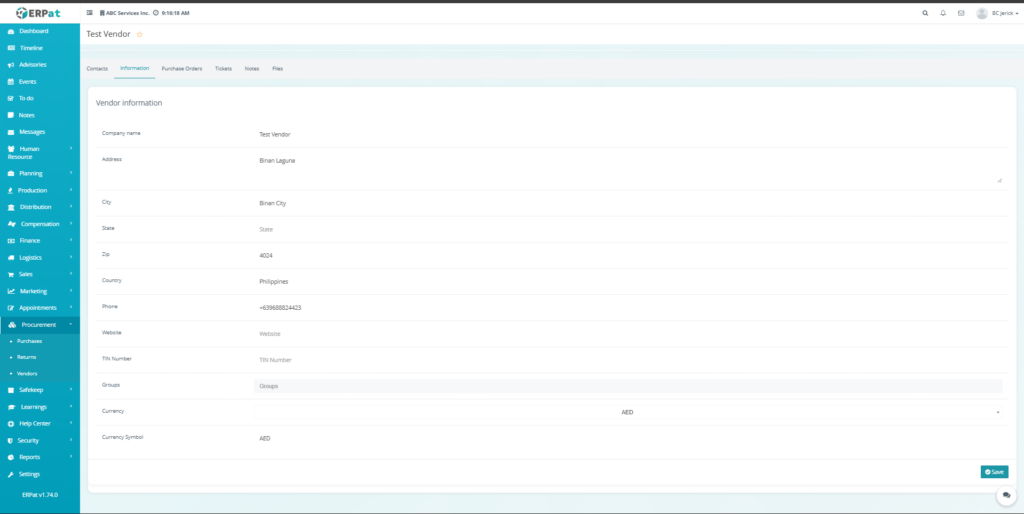Click the Country field with Philippines
1024x514 pixels.
[x=628, y=281]
